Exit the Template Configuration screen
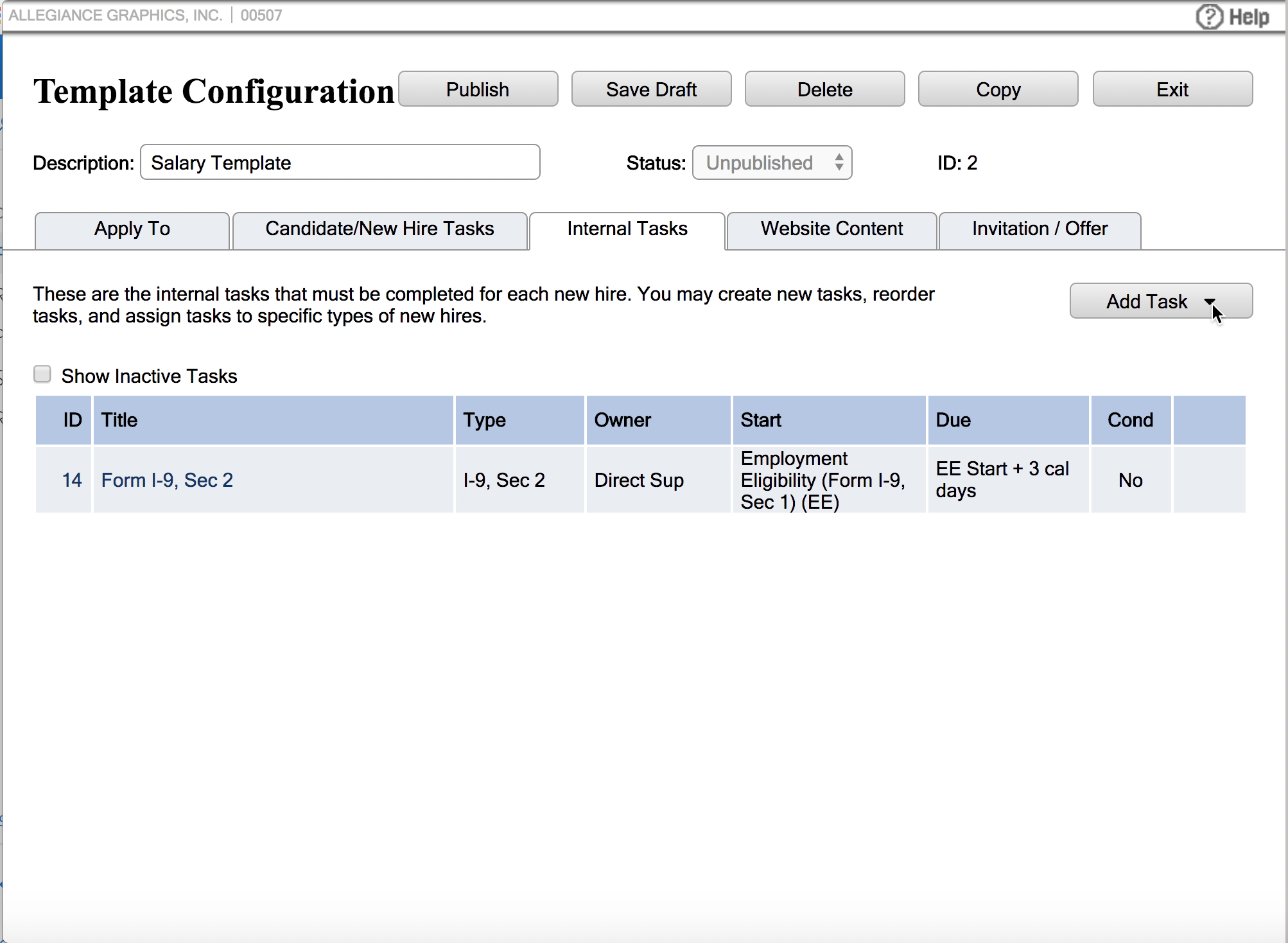 [x=1172, y=89]
